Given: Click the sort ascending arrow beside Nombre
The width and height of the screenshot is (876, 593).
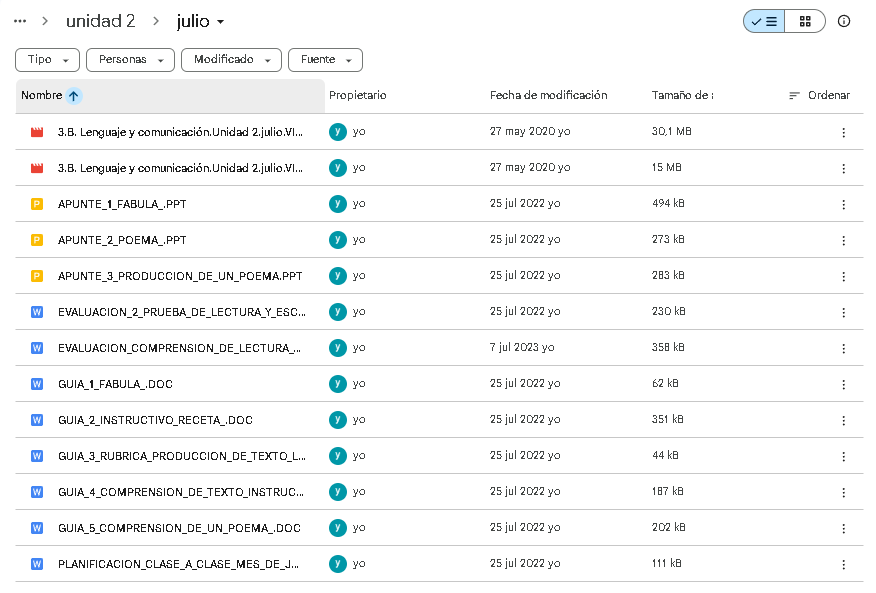Looking at the screenshot, I should [73, 96].
